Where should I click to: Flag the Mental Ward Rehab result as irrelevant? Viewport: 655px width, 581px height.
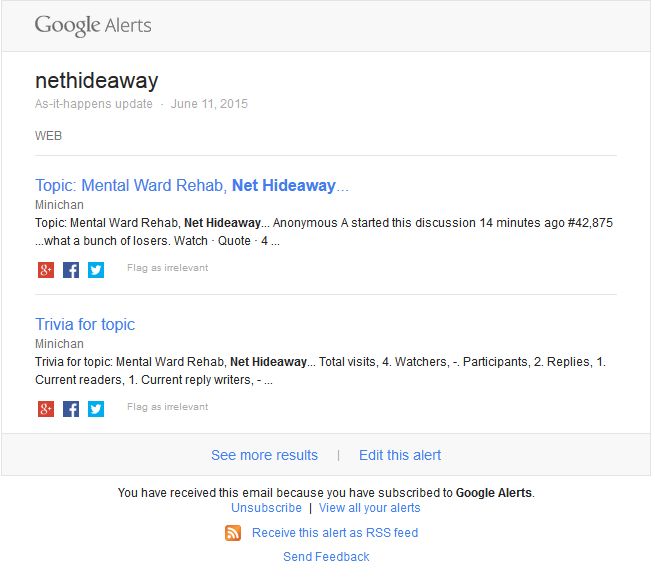point(168,268)
